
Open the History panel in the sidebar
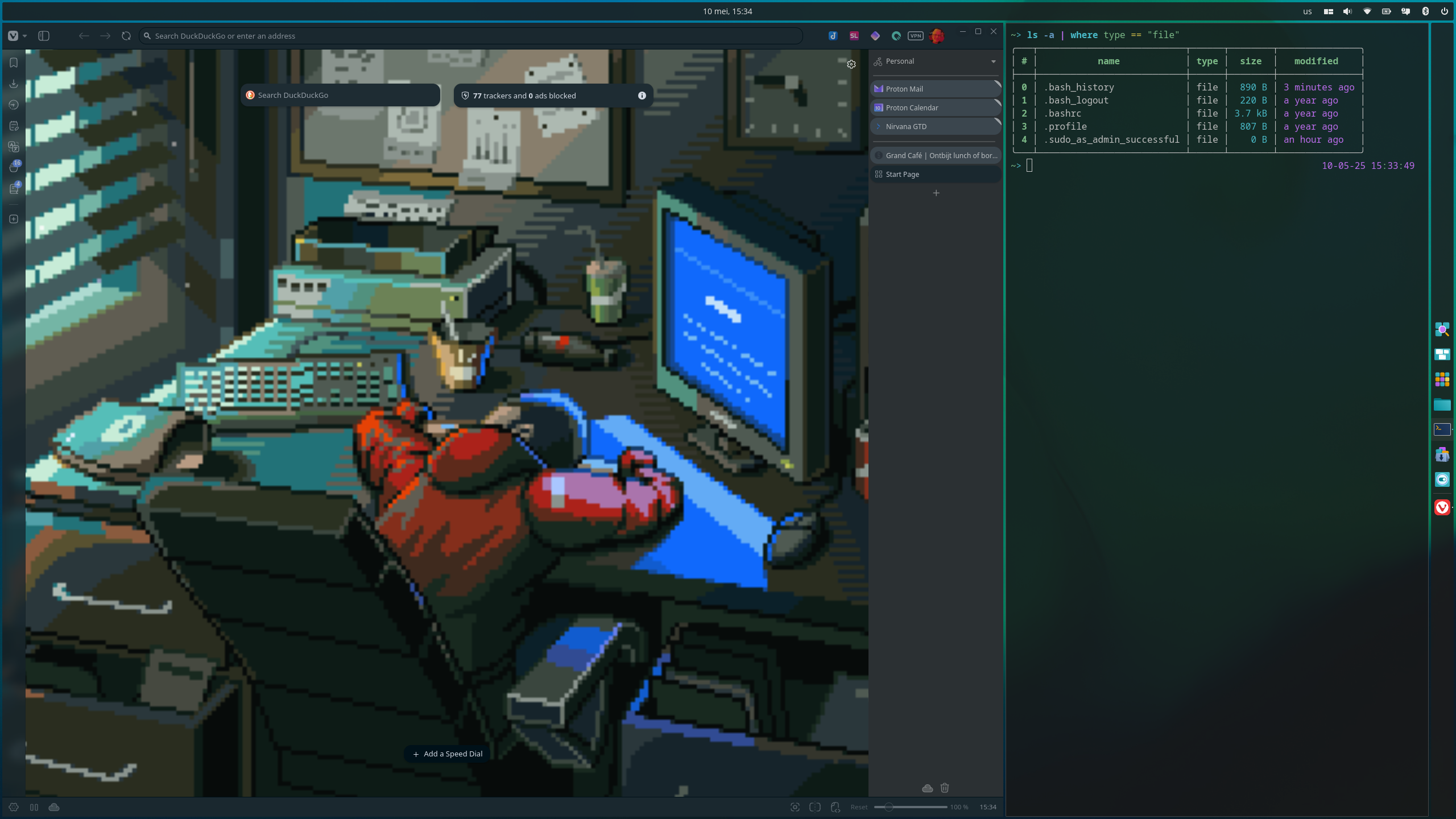point(14,105)
